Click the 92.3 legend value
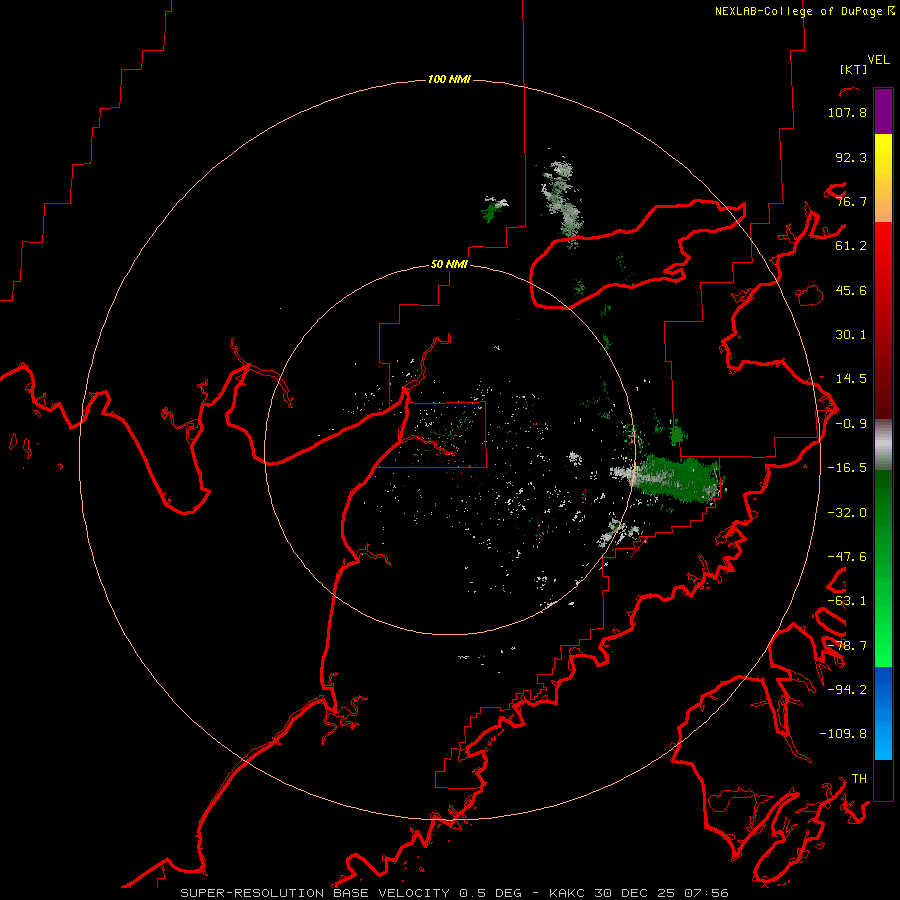This screenshot has width=900, height=900. click(851, 157)
